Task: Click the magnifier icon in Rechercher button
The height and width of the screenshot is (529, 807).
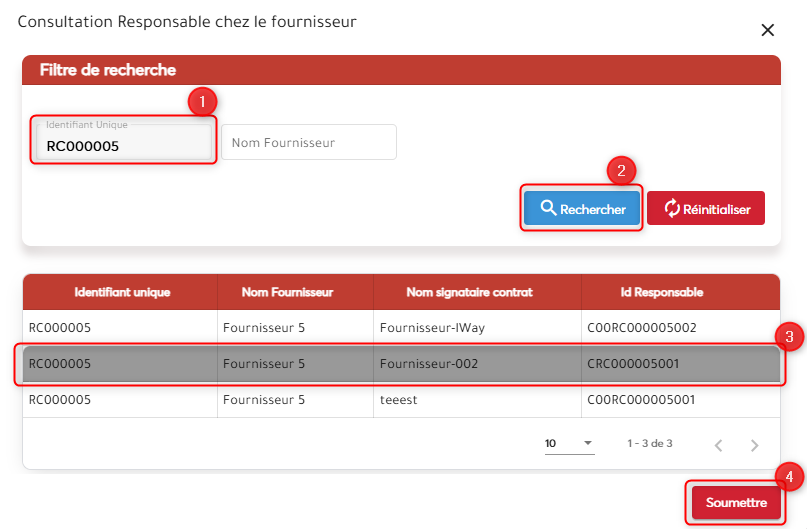Action: click(x=548, y=209)
